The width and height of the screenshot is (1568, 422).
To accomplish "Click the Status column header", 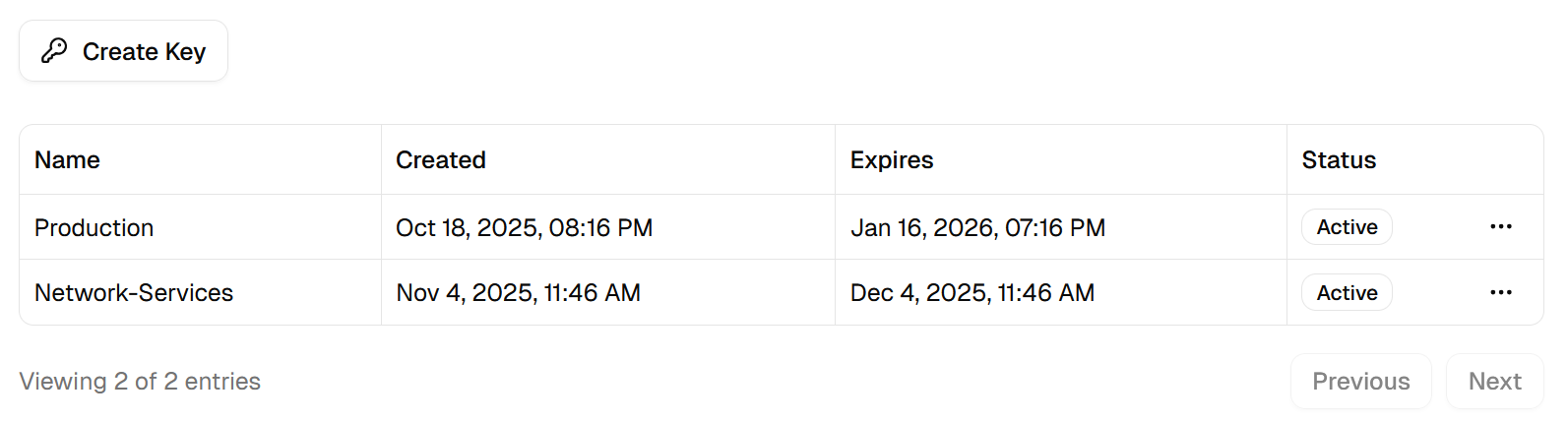I will tap(1339, 160).
